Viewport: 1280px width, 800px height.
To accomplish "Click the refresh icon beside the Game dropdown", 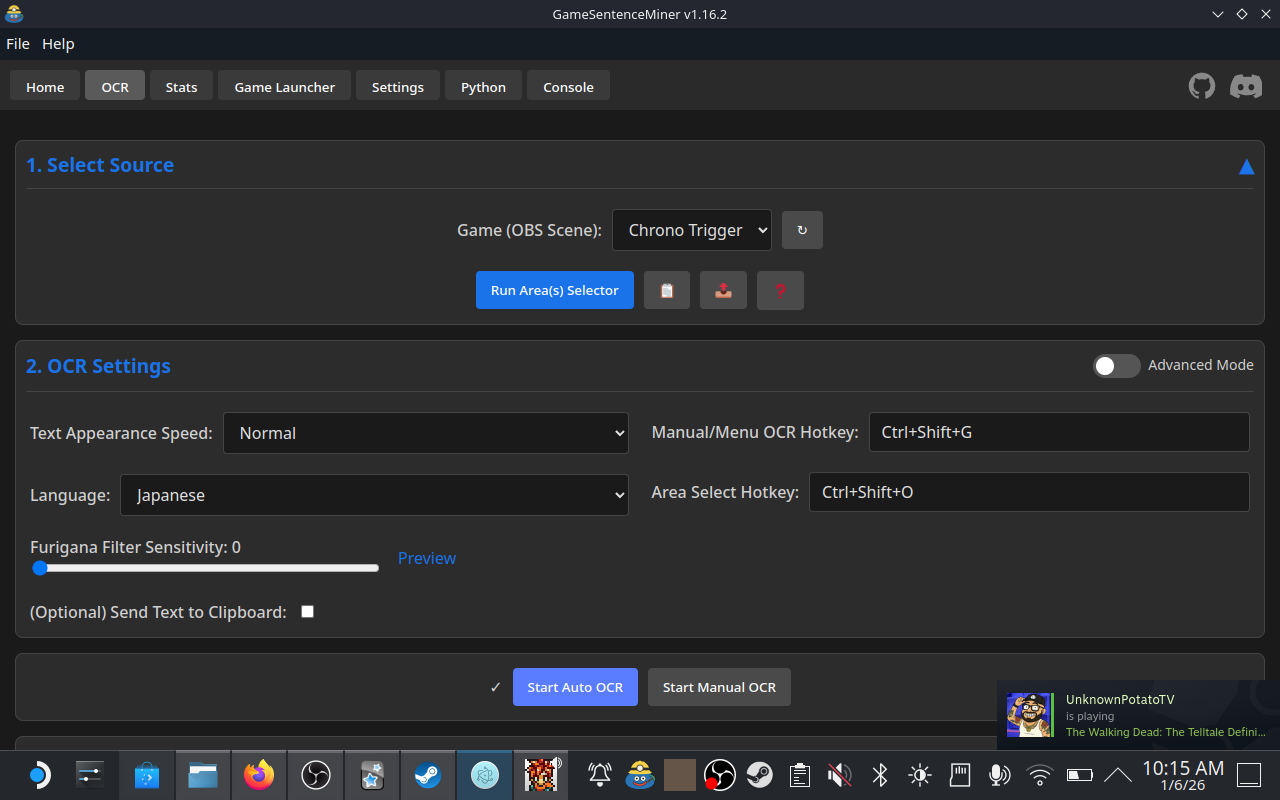I will pyautogui.click(x=802, y=230).
